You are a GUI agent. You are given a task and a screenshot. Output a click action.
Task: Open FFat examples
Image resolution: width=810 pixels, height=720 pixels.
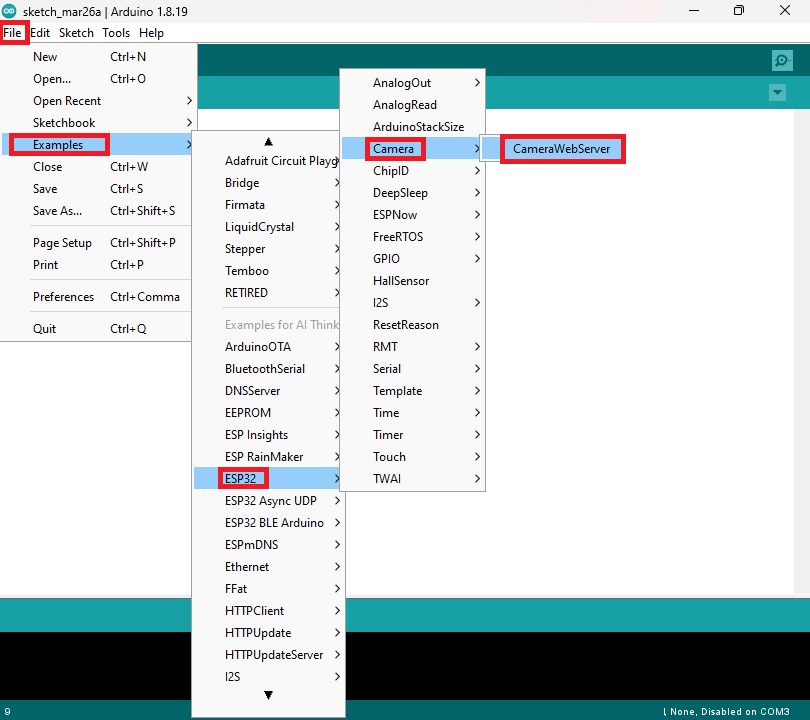point(269,589)
